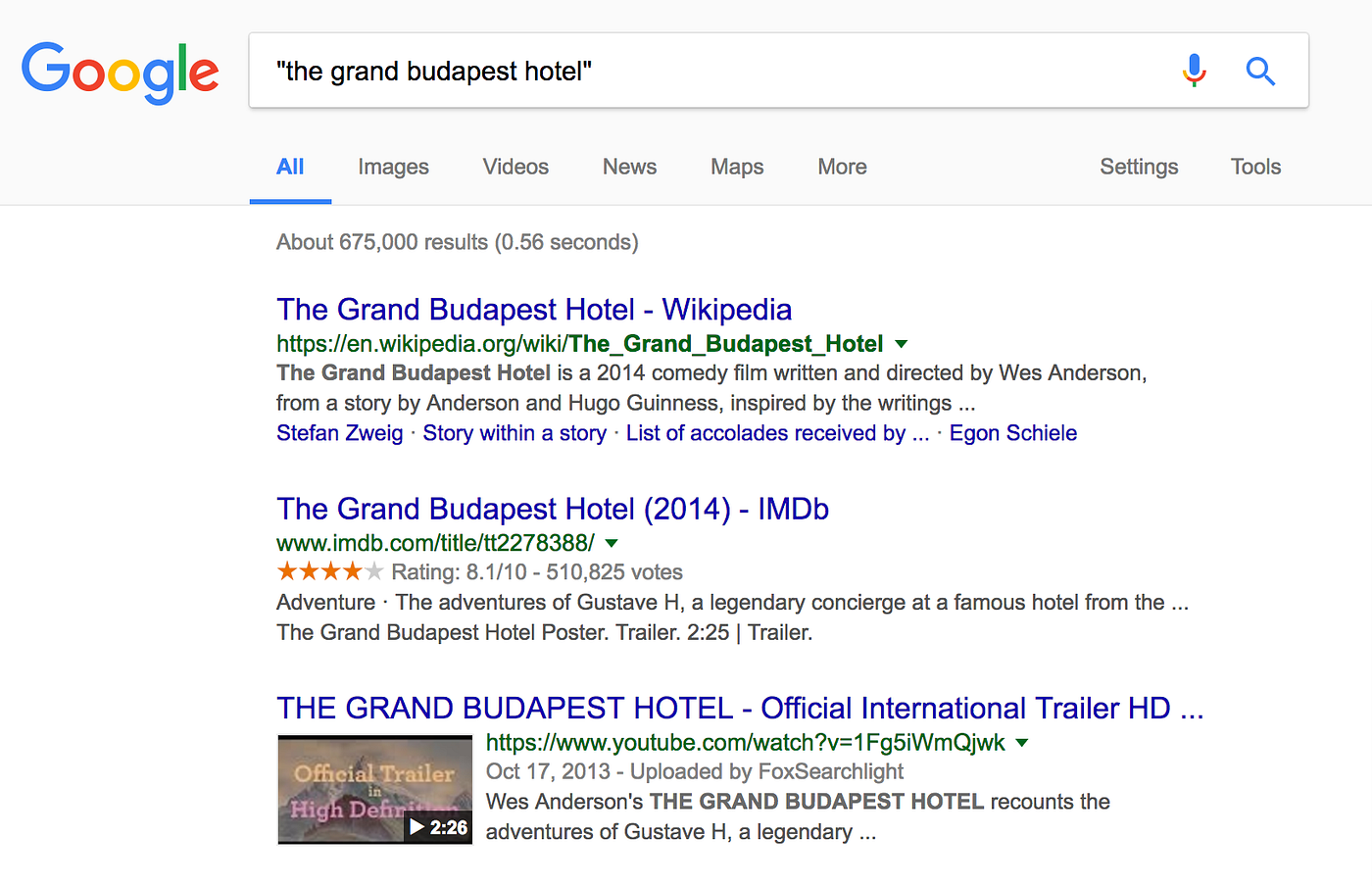Open the dropdown arrow next to the YouTube URL

click(1021, 743)
